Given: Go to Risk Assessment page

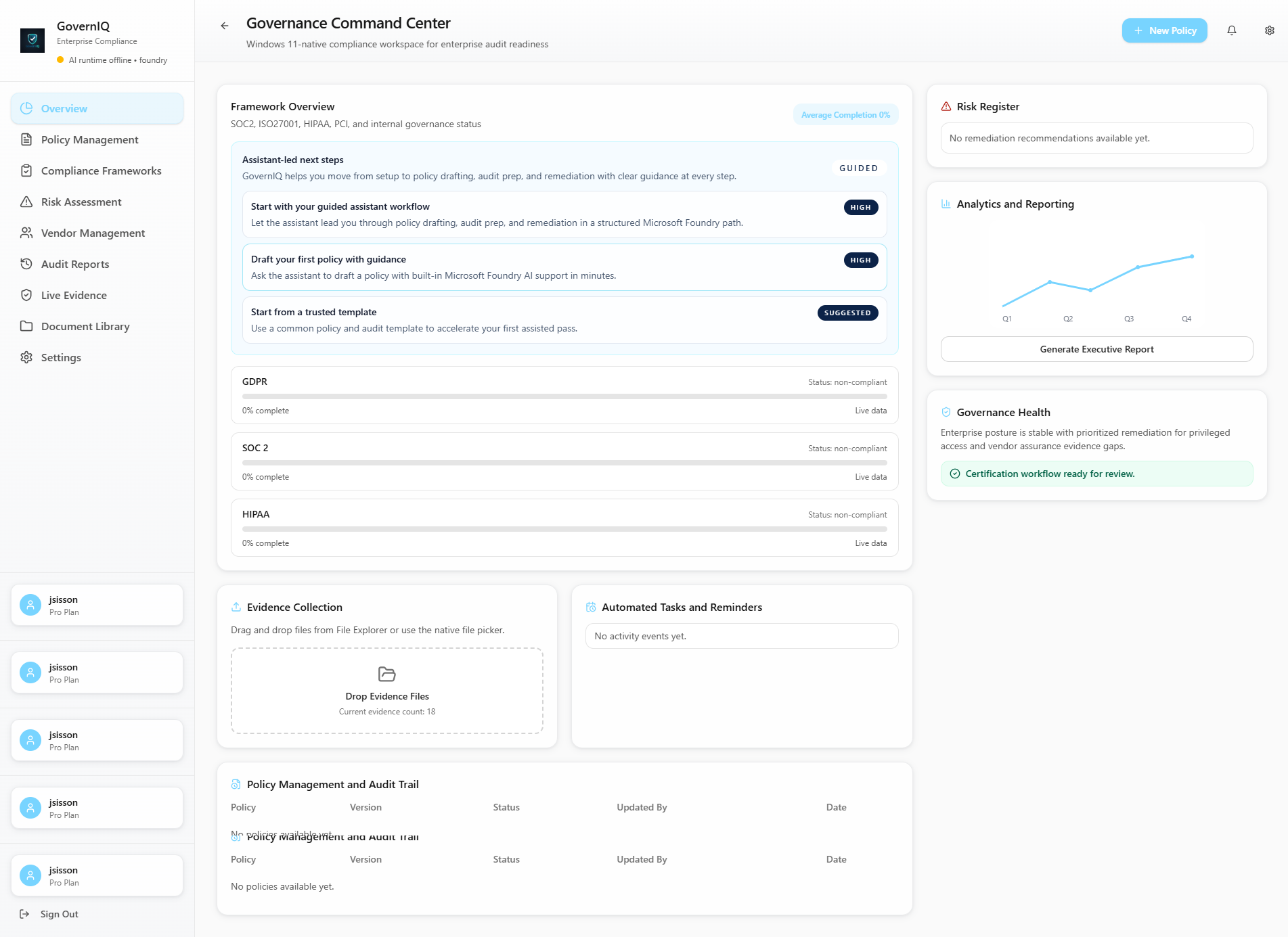Looking at the screenshot, I should click(97, 202).
